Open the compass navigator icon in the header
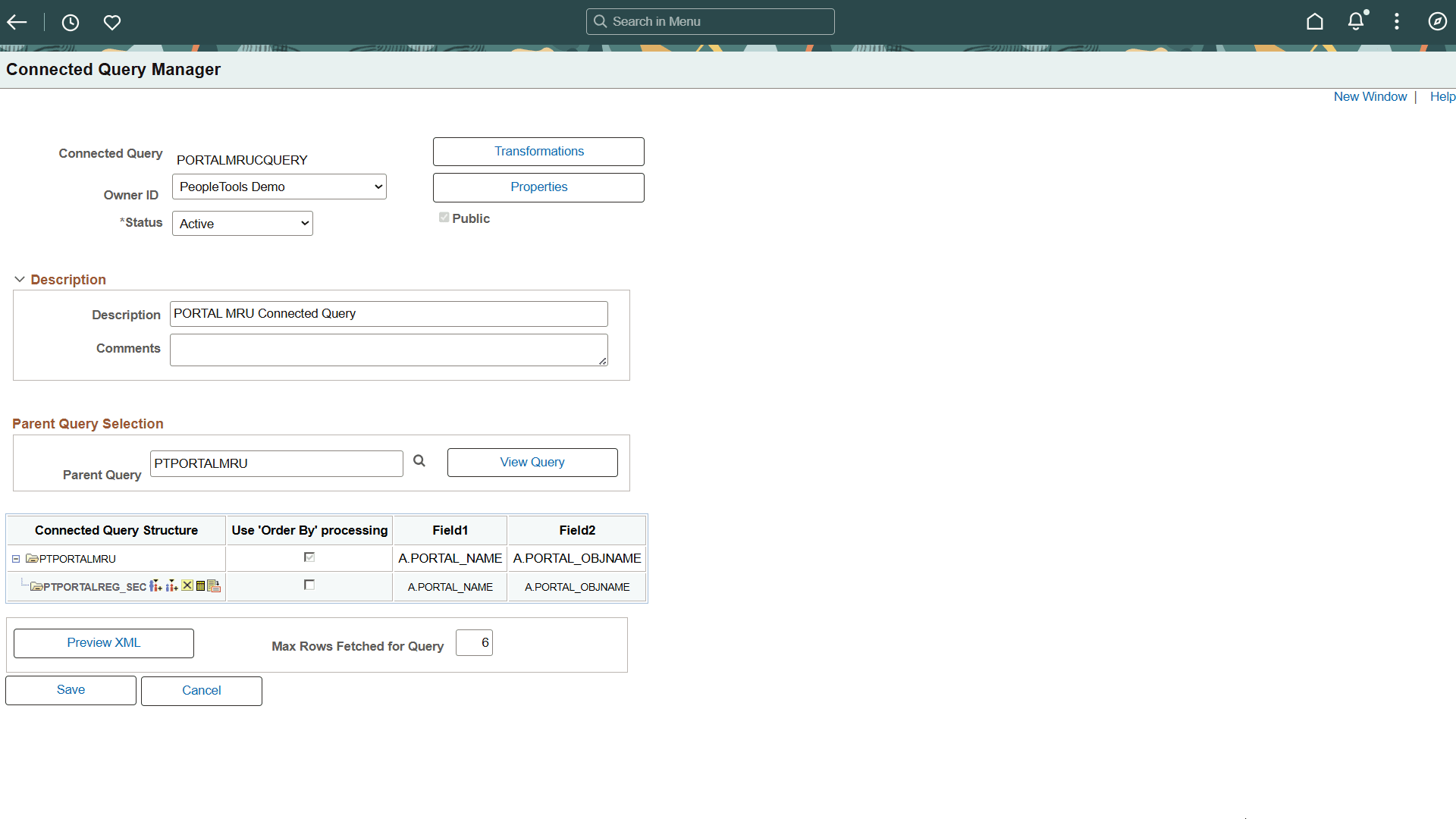The height and width of the screenshot is (819, 1456). coord(1438,21)
